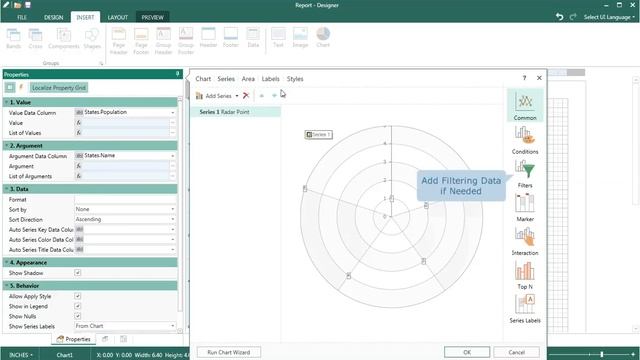Screen dimensions: 640x360
Task: Open the Interaction settings icon
Action: point(525,241)
